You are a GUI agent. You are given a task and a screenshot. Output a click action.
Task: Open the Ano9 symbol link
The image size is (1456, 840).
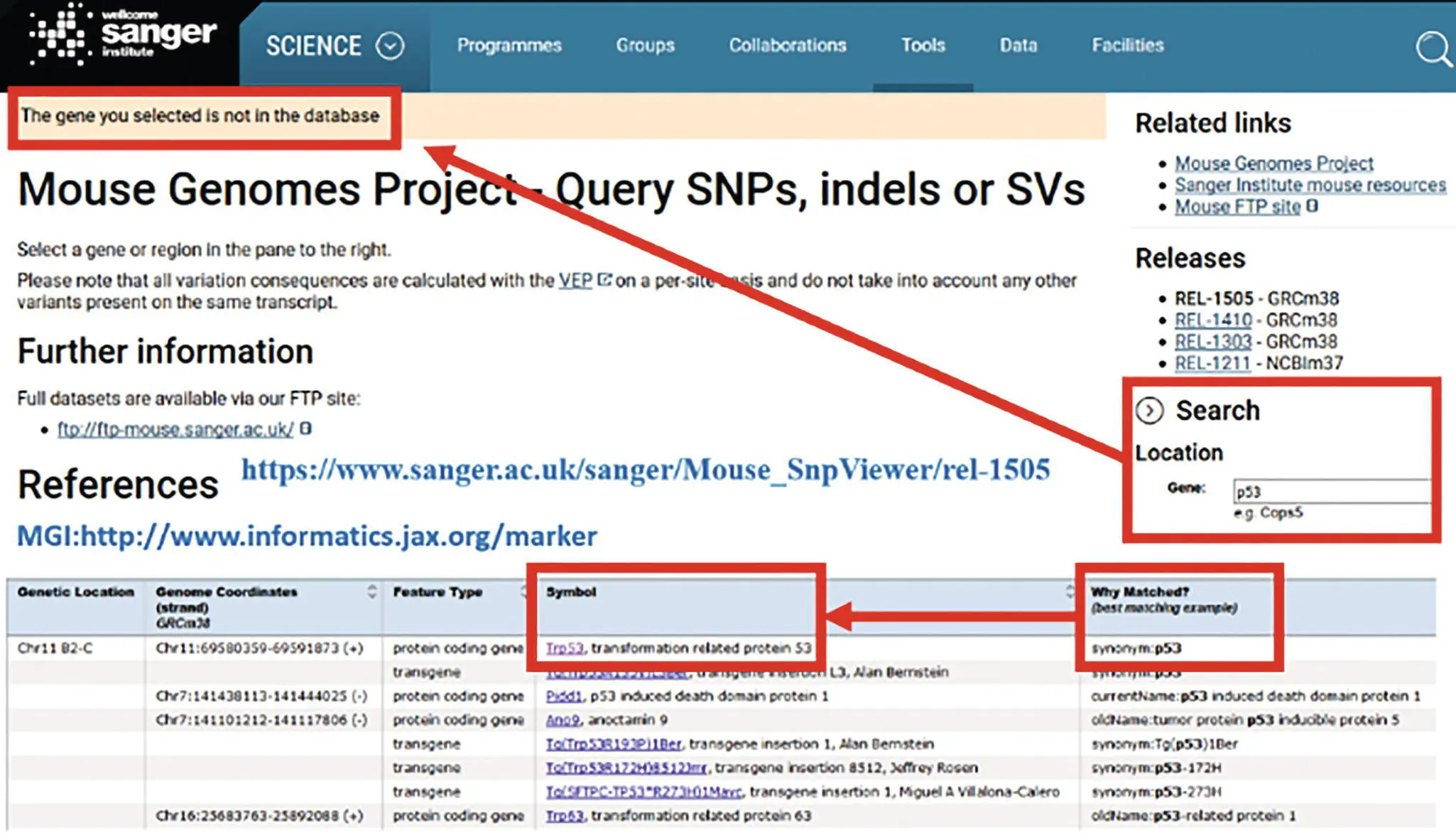(x=563, y=720)
